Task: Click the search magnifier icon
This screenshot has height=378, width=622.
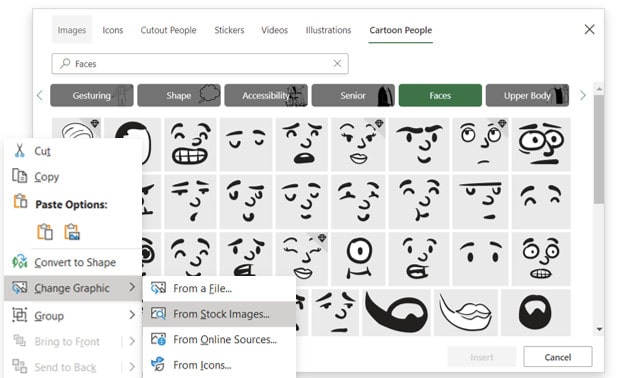Action: point(65,63)
